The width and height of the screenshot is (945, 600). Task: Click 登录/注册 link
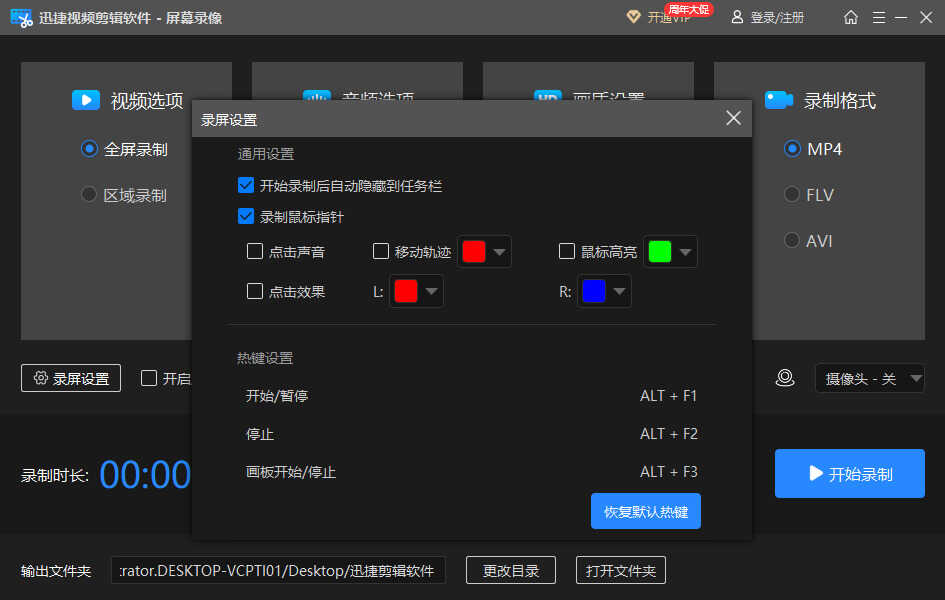tap(777, 17)
